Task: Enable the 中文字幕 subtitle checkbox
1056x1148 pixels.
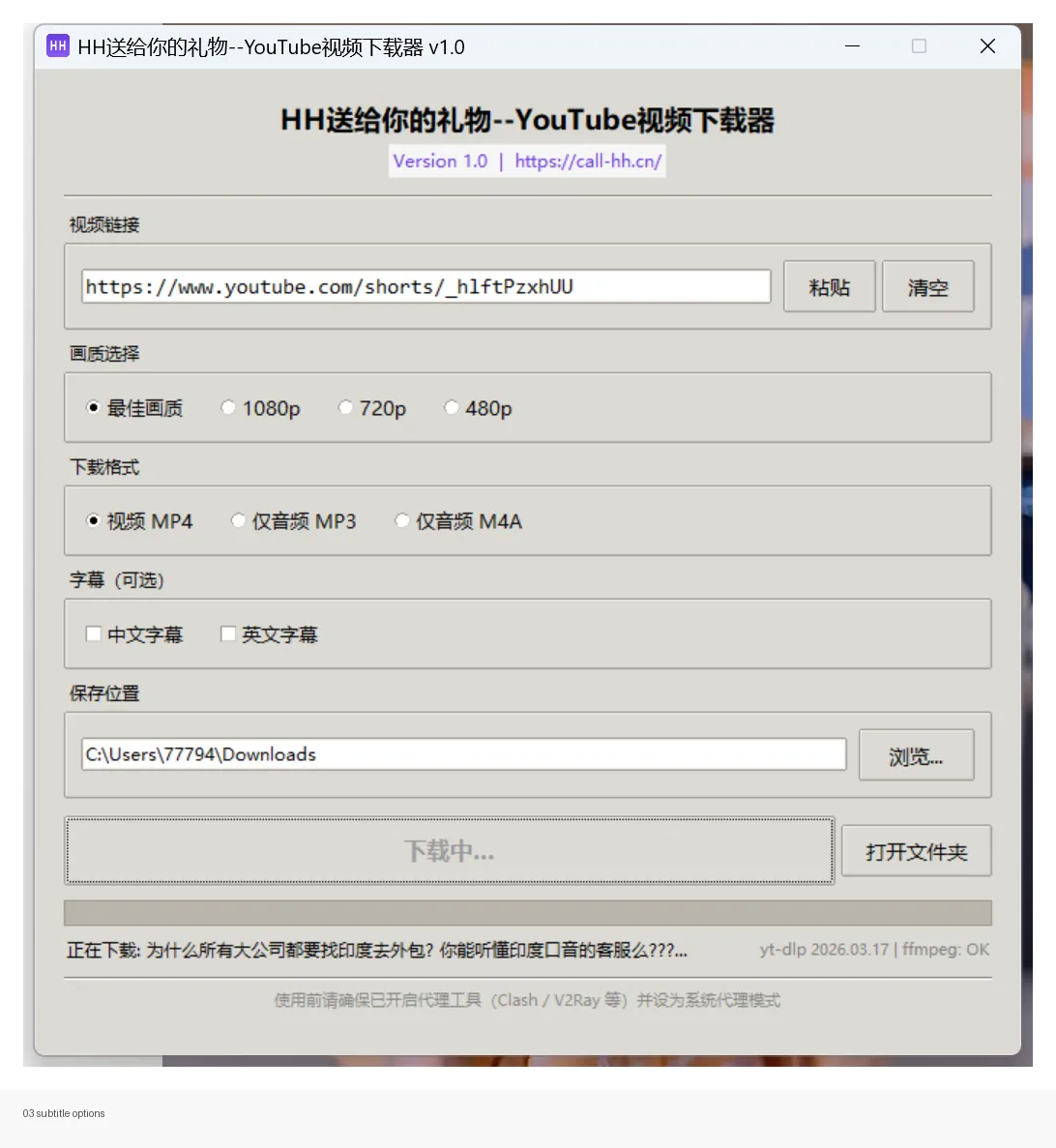Action: [x=93, y=633]
